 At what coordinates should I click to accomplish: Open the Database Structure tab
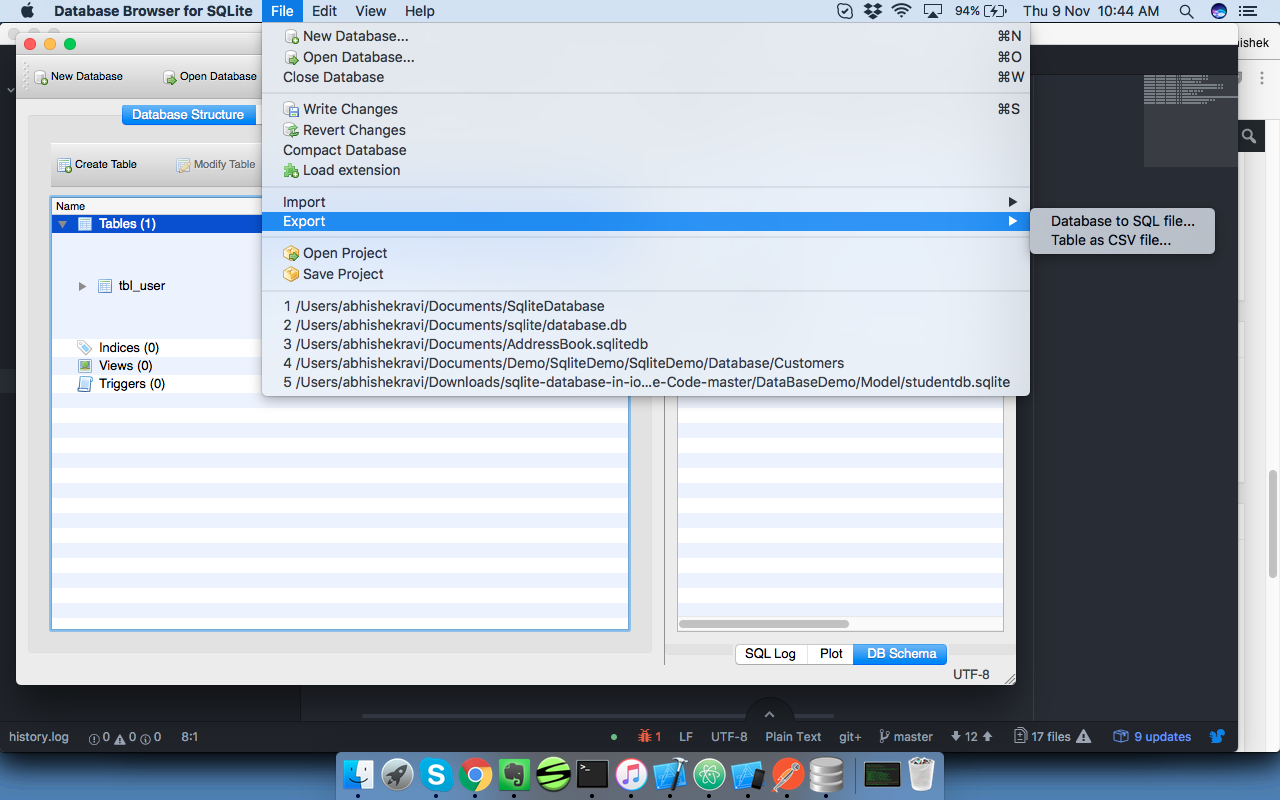coord(188,115)
